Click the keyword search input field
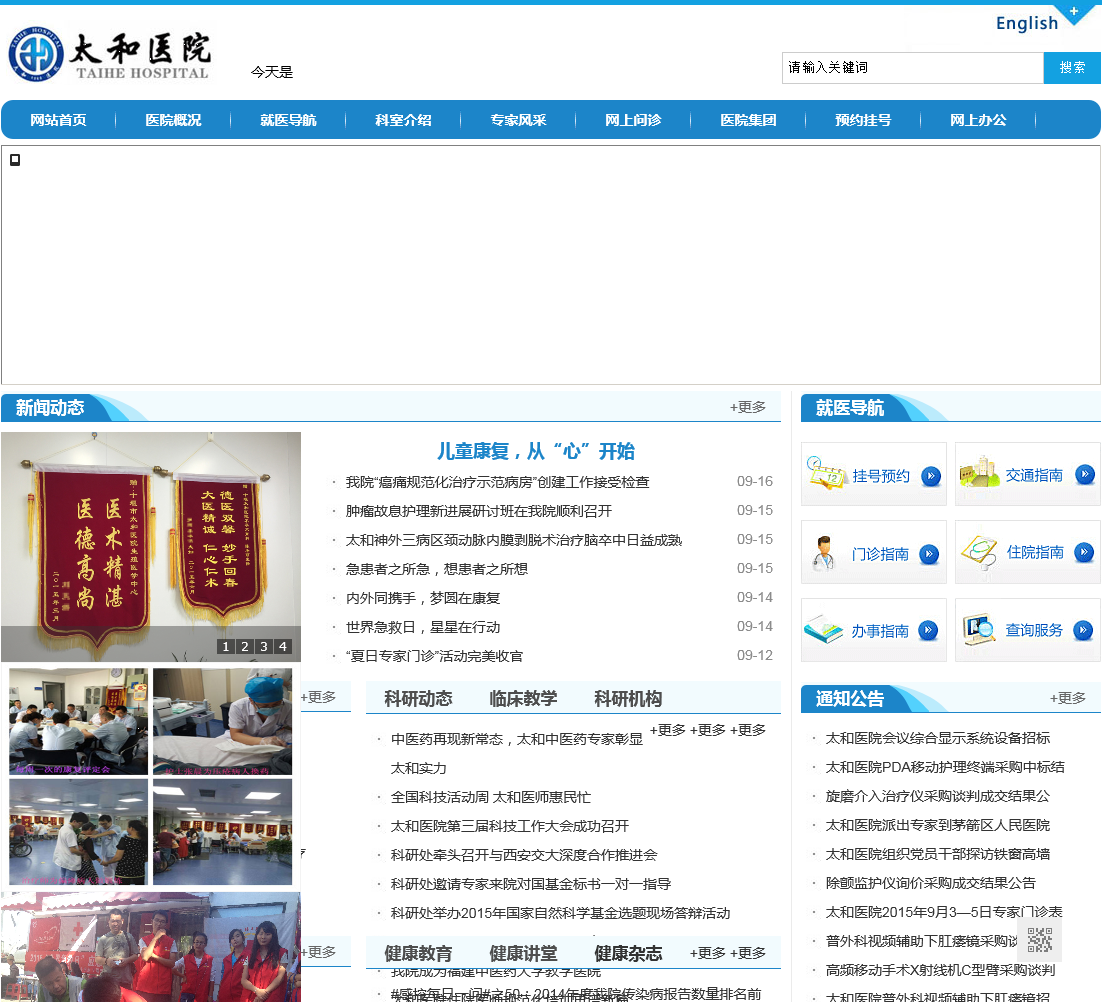The width and height of the screenshot is (1102, 1002). pyautogui.click(x=912, y=67)
